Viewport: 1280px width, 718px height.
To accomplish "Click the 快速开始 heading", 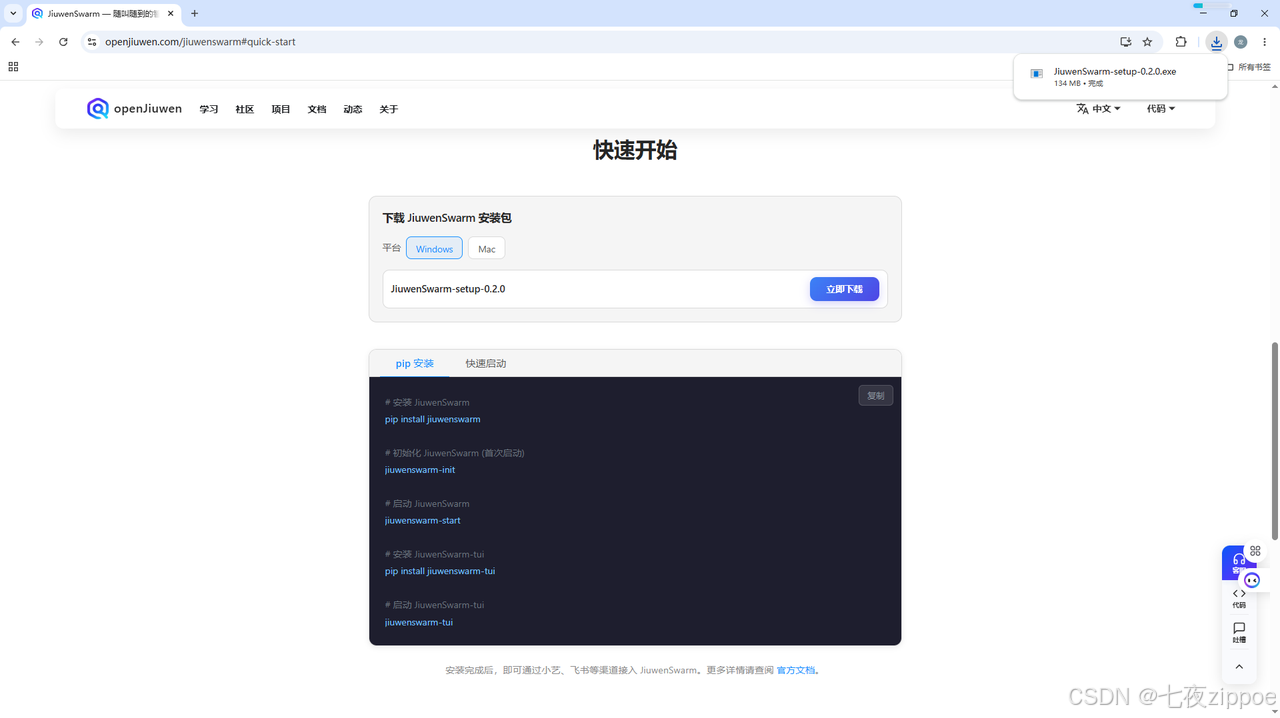I will pos(635,150).
